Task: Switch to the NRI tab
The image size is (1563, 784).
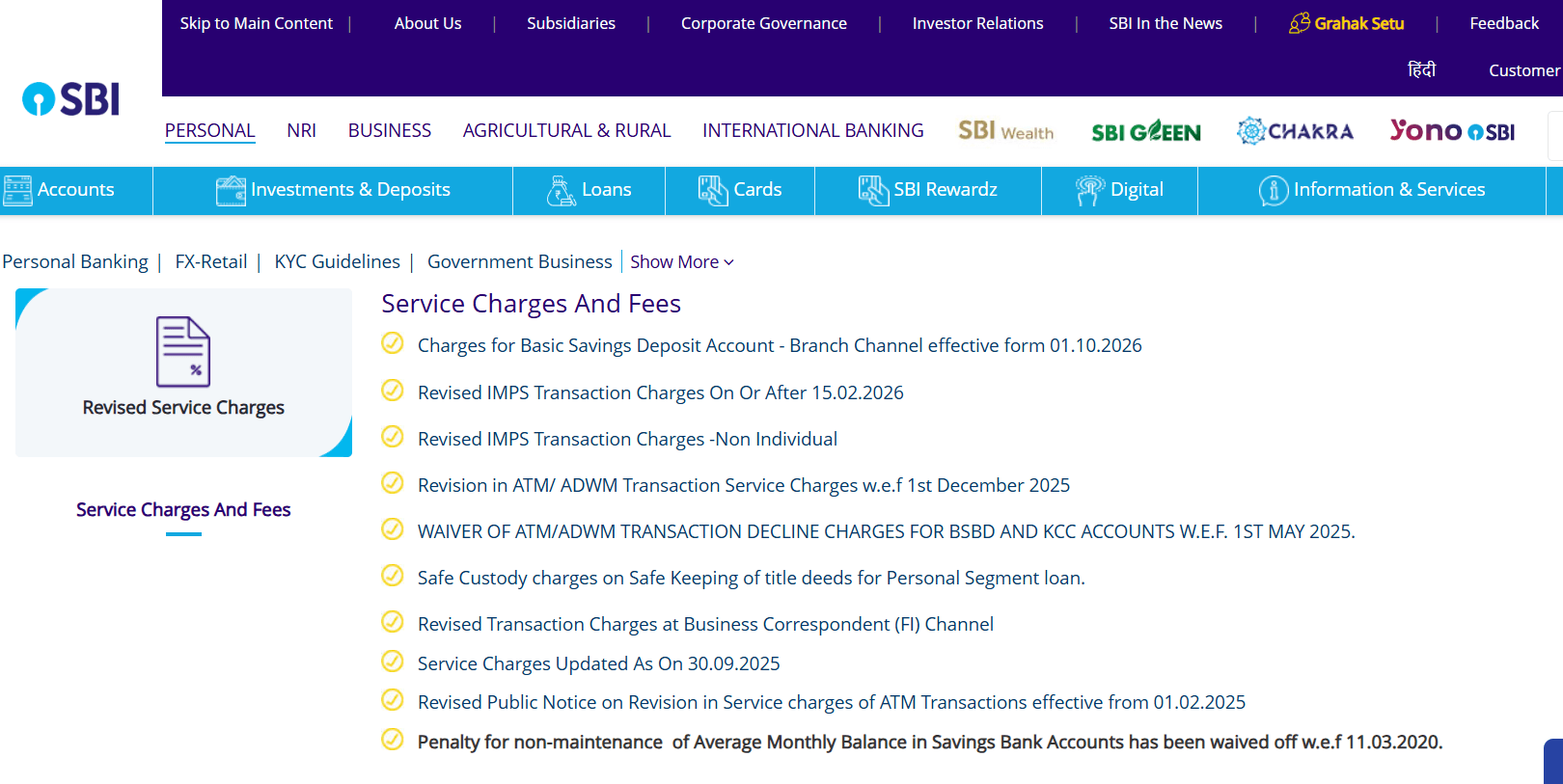Action: (x=302, y=130)
